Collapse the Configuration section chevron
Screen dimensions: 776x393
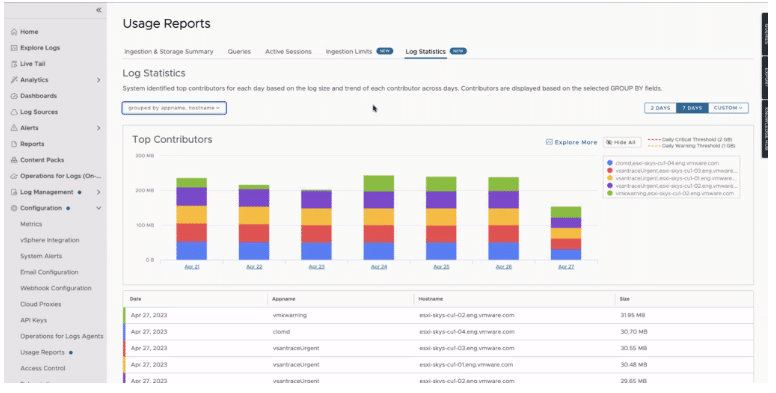(x=98, y=208)
